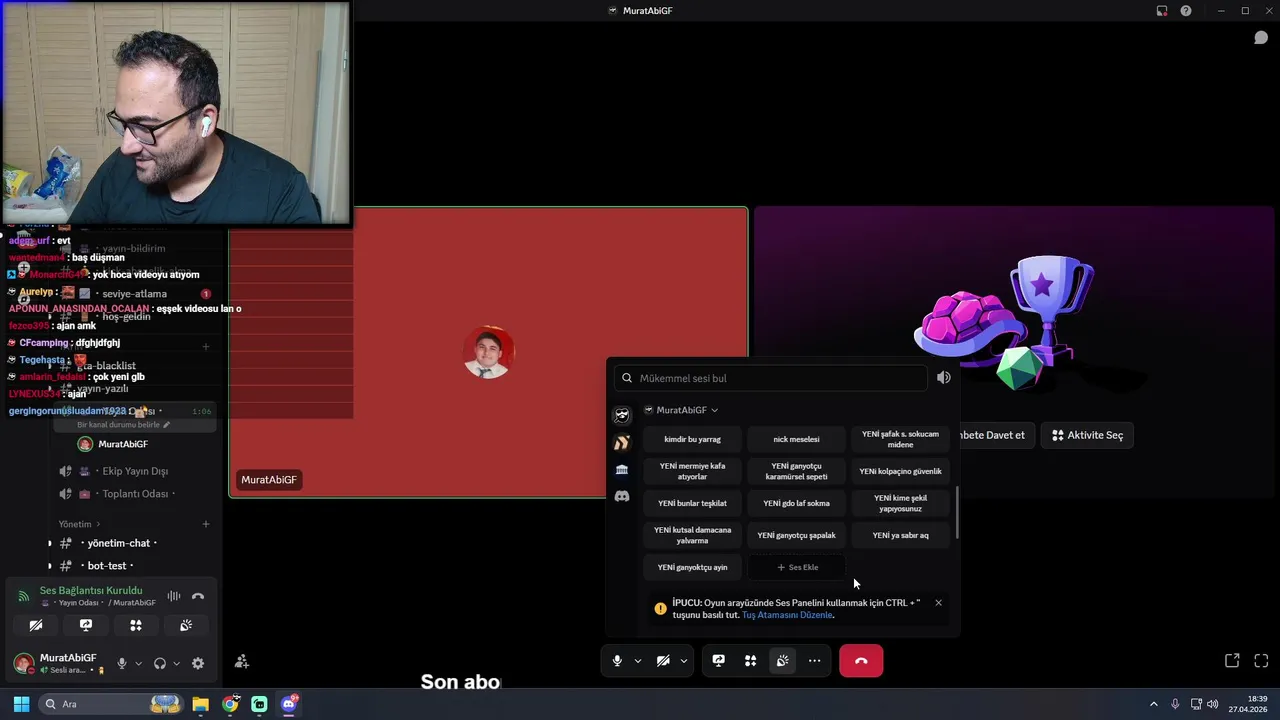The image size is (1280, 720).
Task: Open Google Chrome from the taskbar
Action: [x=230, y=704]
